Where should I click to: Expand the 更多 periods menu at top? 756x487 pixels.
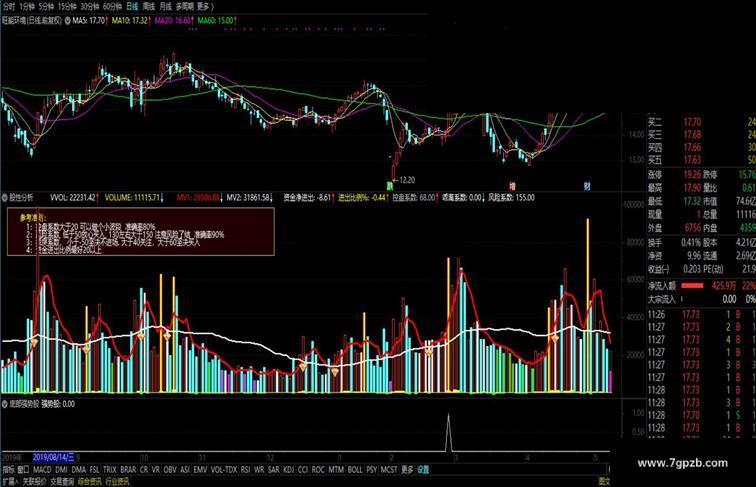coord(203,7)
